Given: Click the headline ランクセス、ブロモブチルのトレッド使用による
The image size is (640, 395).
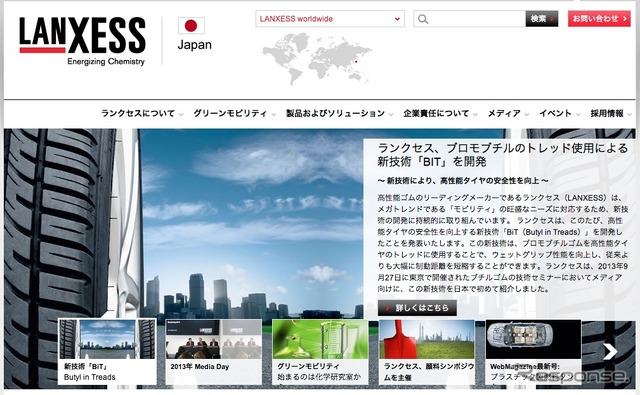Looking at the screenshot, I should click(502, 148).
